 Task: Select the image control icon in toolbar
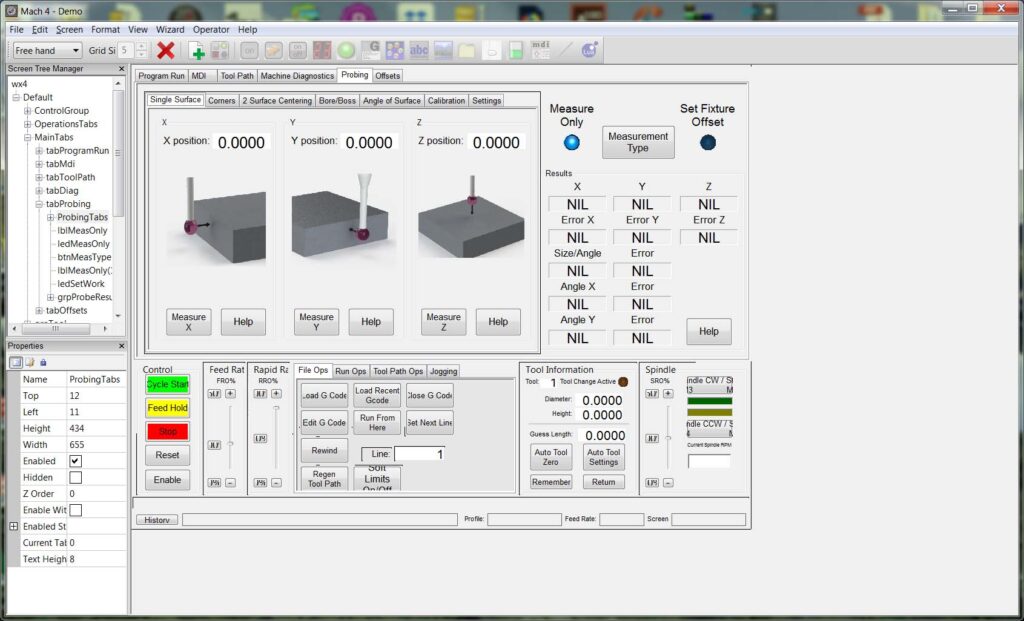point(443,50)
